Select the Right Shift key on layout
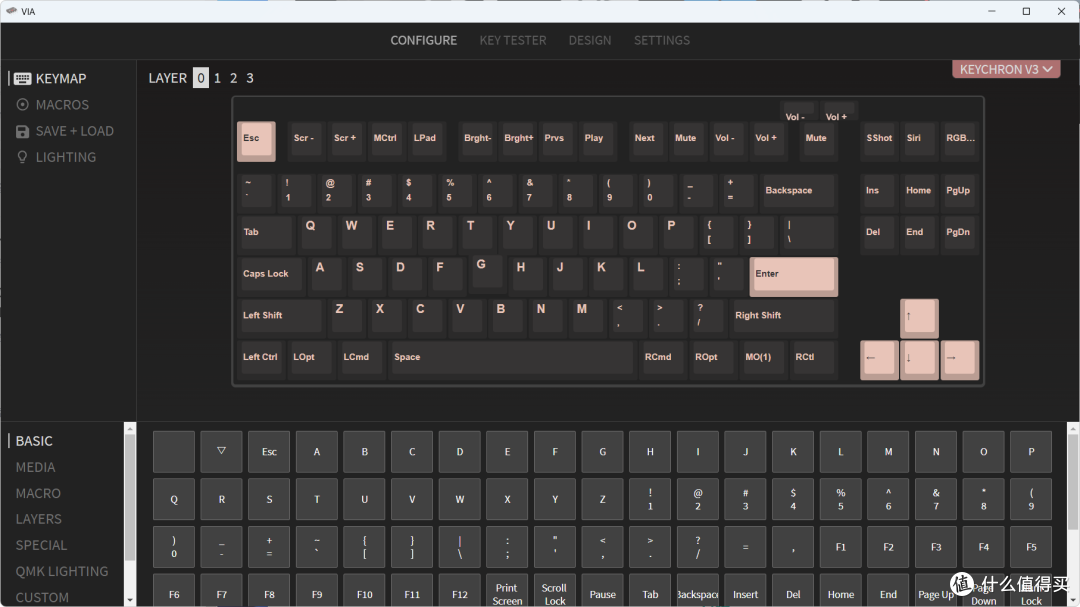Screen dimensions: 1080x607 pos(784,316)
